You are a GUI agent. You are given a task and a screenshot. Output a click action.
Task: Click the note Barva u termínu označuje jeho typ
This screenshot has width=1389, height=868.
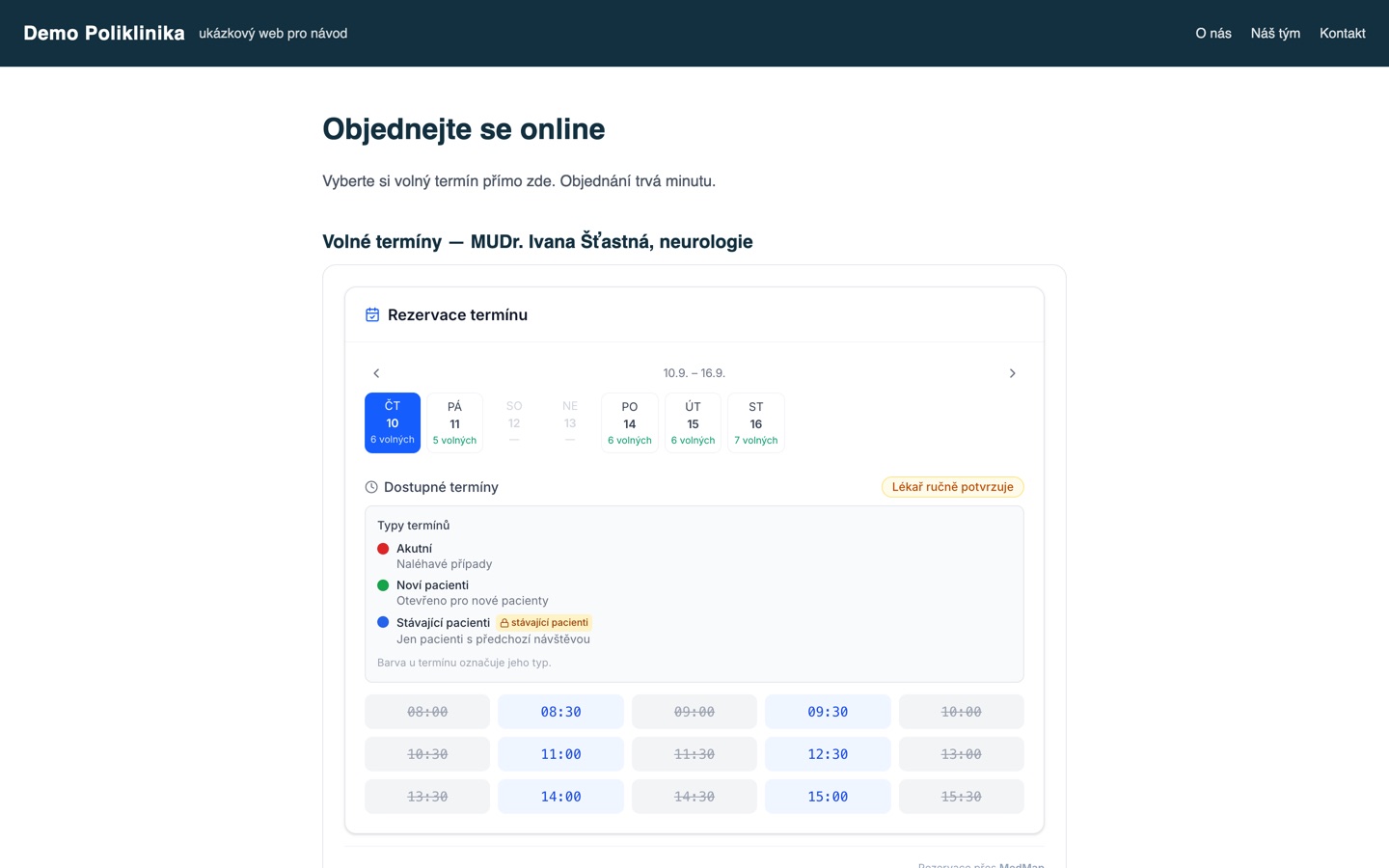[x=464, y=663]
